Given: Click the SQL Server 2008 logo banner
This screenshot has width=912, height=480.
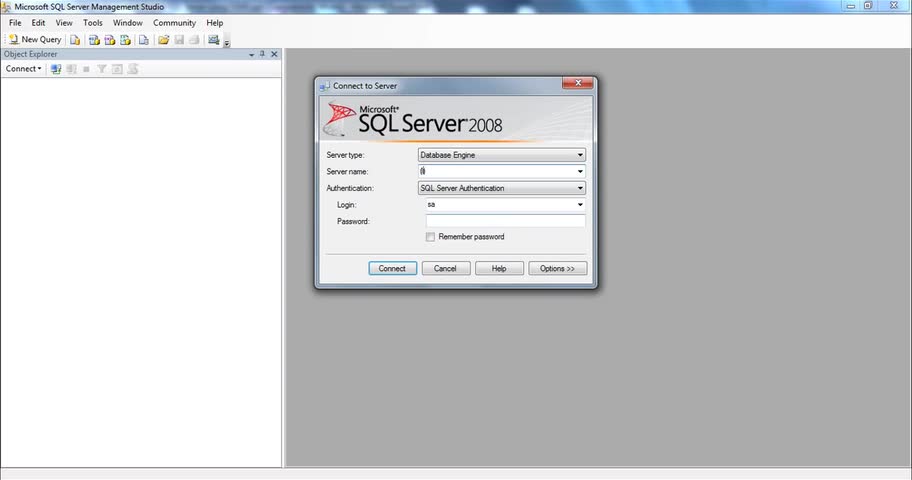Looking at the screenshot, I should tap(455, 119).
